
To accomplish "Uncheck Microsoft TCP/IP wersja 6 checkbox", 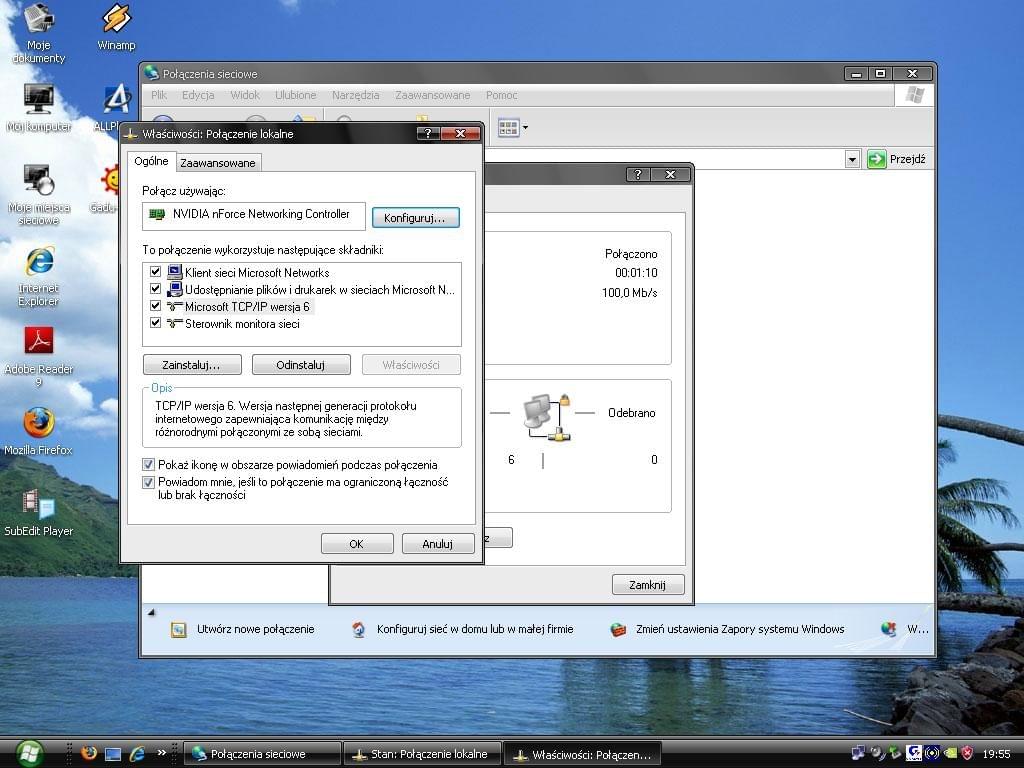I will [x=155, y=306].
